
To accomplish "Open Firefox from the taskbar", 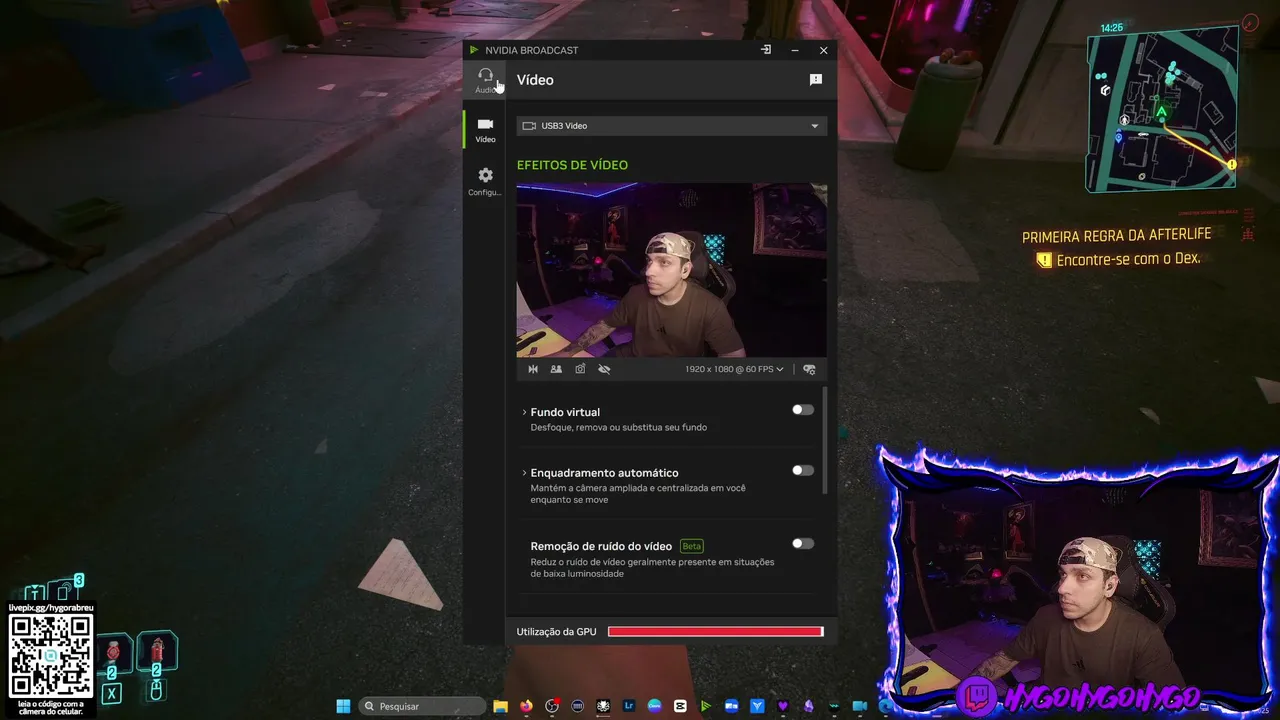I will point(526,706).
